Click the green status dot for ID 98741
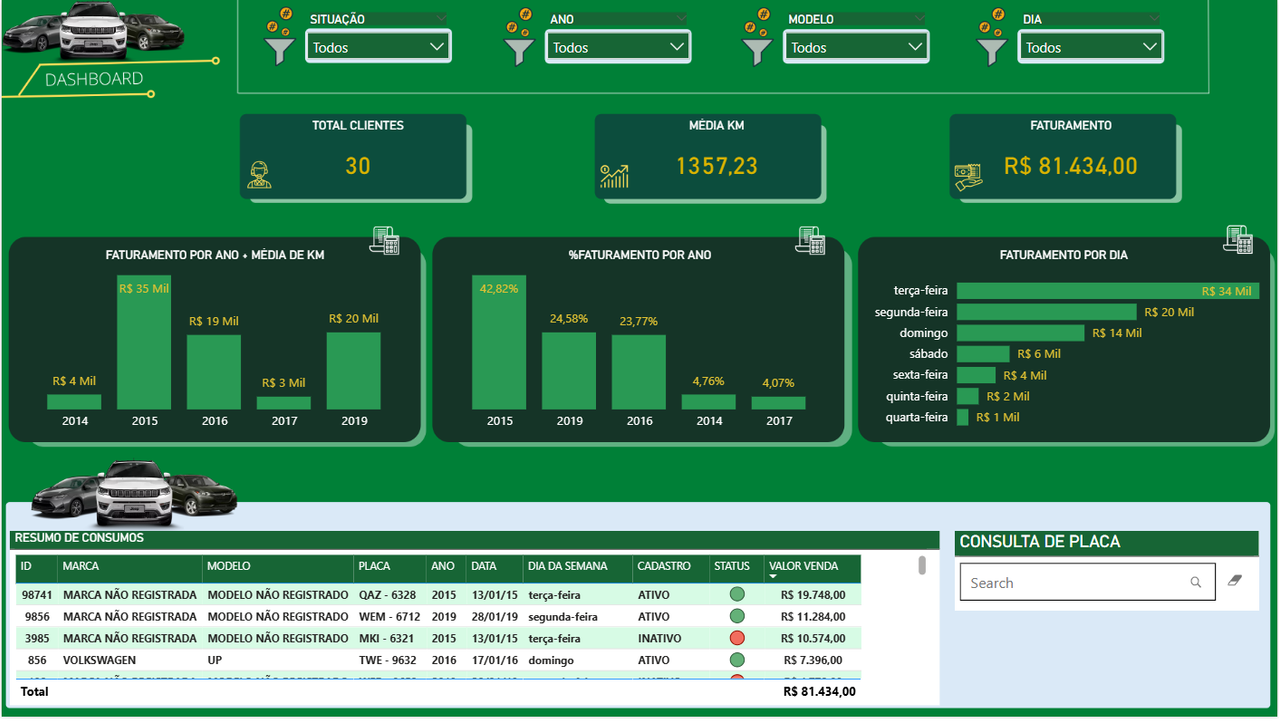The height and width of the screenshot is (723, 1279). pos(737,594)
